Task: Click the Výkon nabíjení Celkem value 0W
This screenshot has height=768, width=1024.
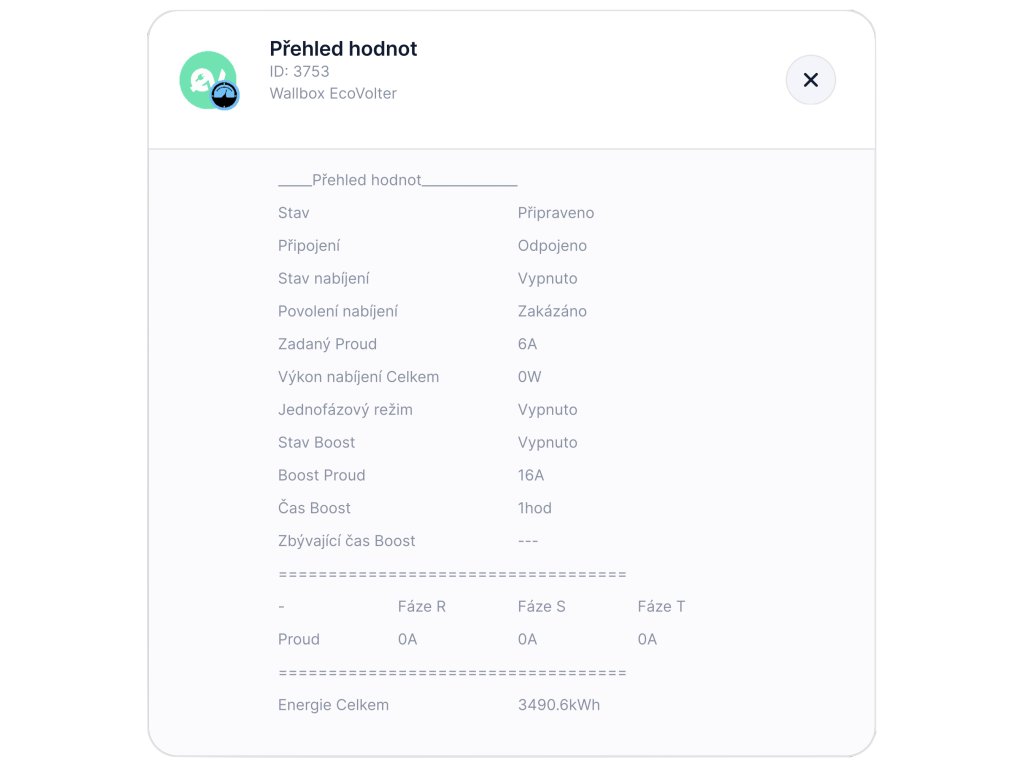Action: 529,378
